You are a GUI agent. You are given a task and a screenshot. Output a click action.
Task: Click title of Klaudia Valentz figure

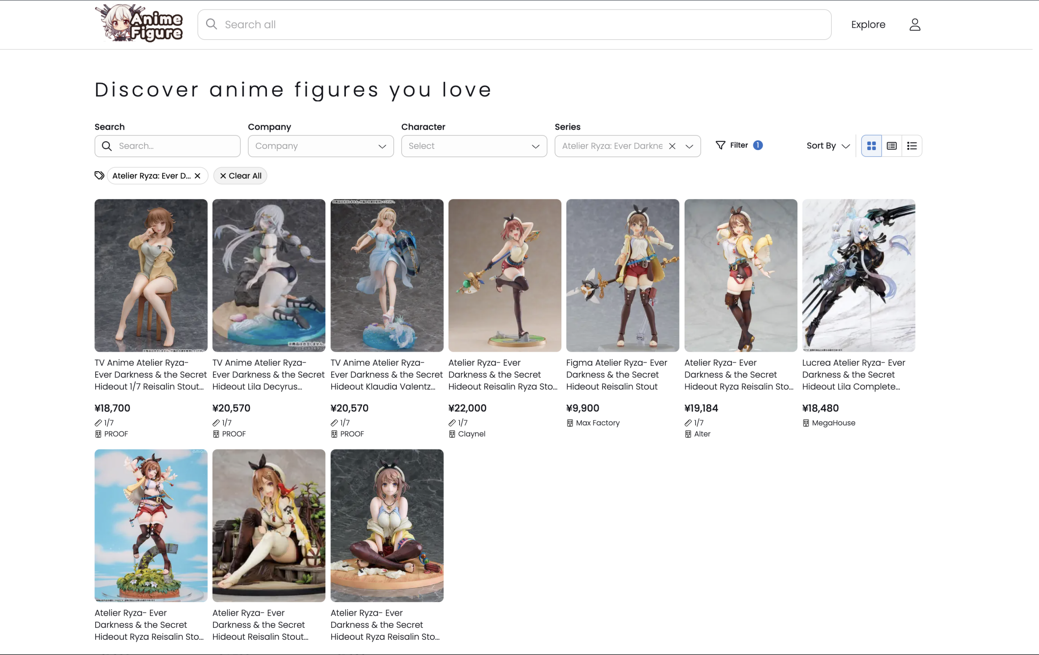386,375
